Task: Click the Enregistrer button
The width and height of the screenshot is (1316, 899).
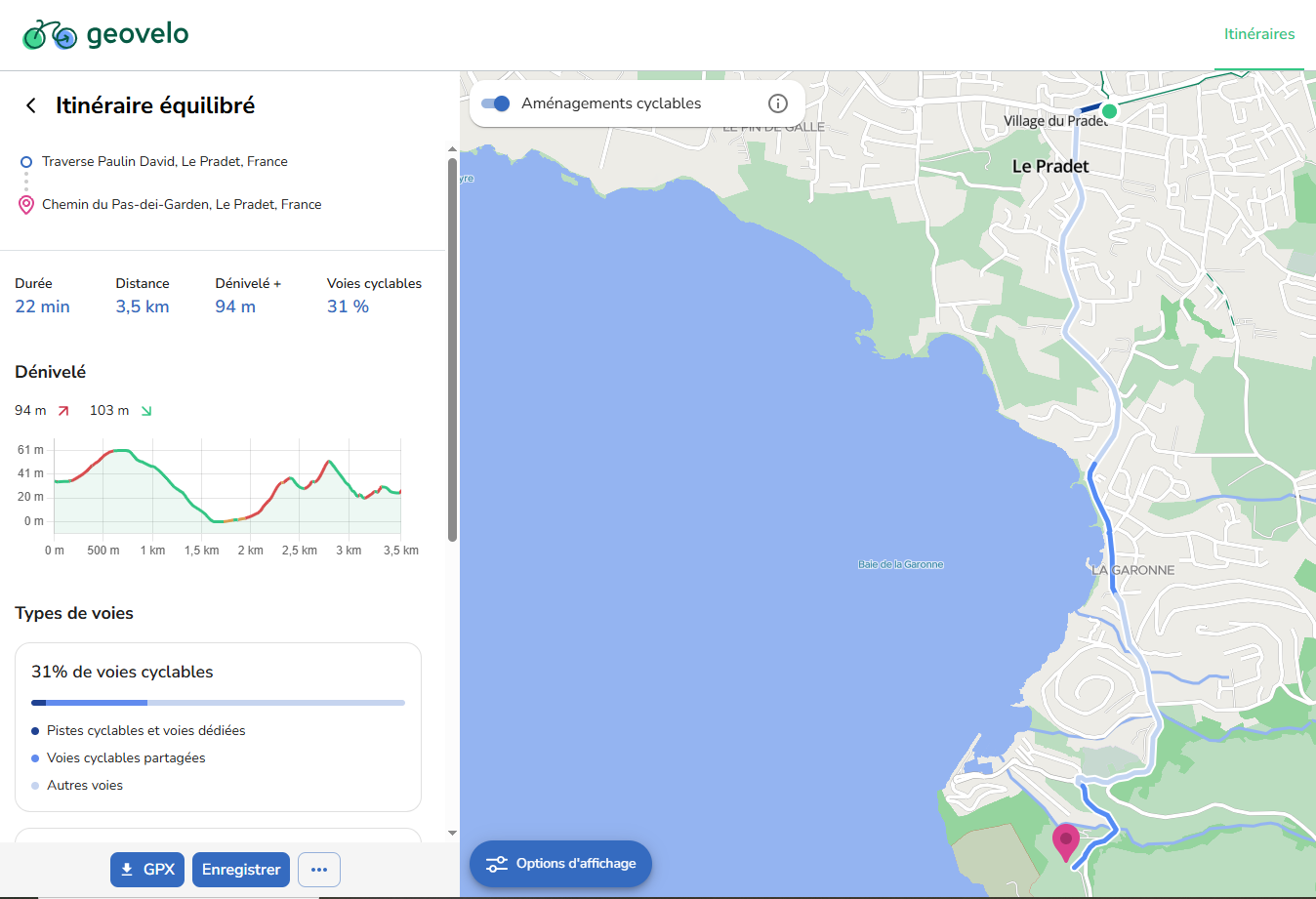Action: (x=241, y=870)
